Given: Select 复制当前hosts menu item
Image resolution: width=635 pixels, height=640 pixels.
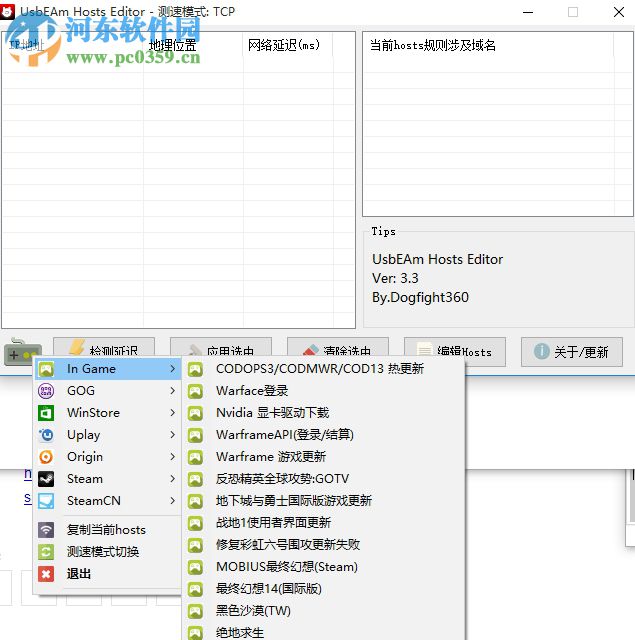Looking at the screenshot, I should click(x=108, y=530).
